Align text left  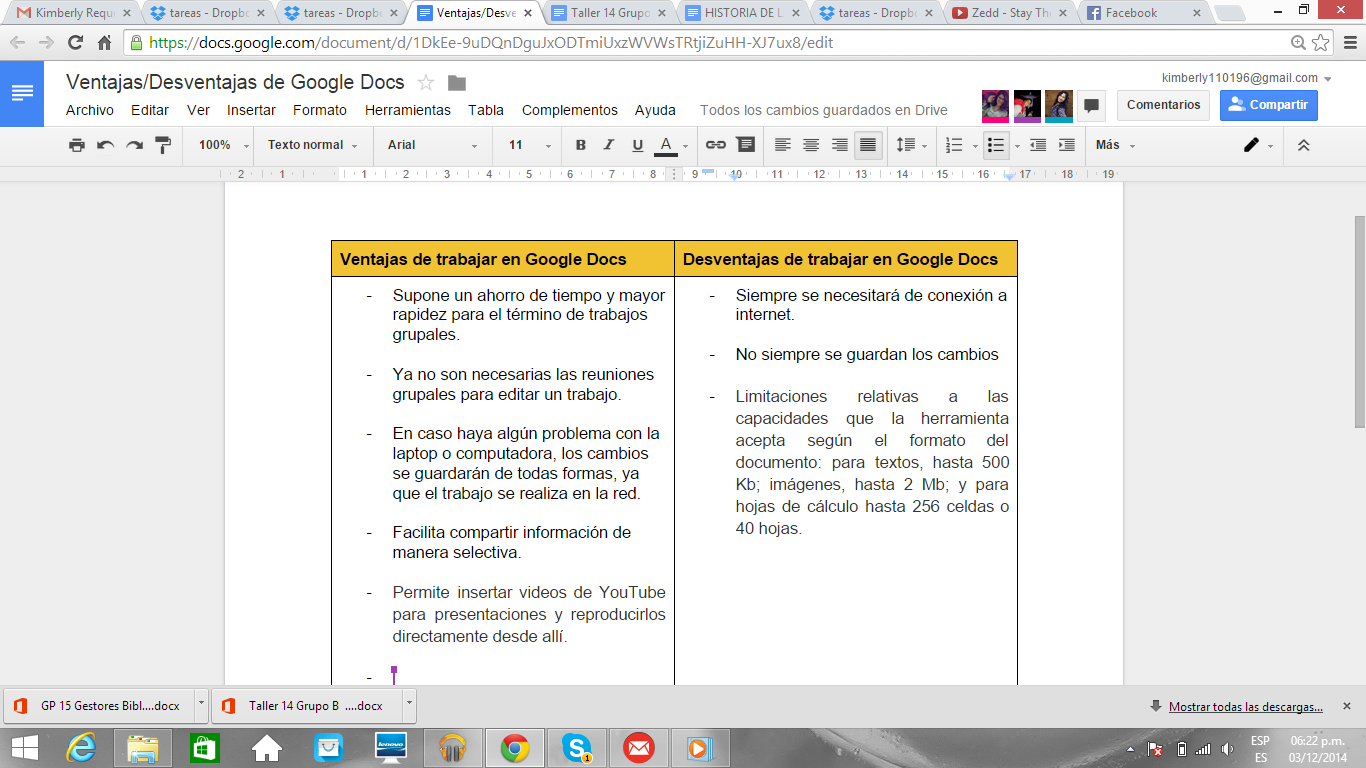(783, 145)
